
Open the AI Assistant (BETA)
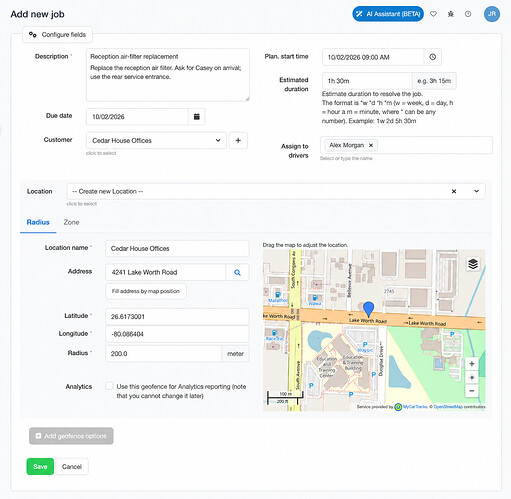[388, 14]
